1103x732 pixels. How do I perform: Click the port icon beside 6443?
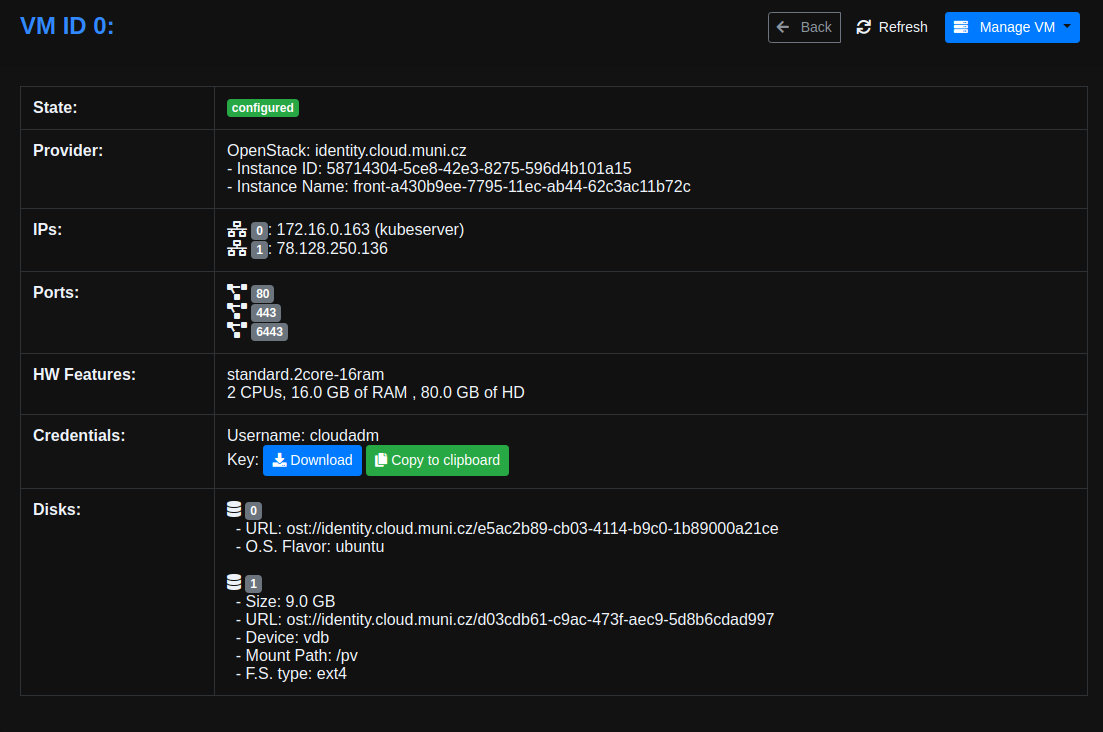click(x=237, y=330)
